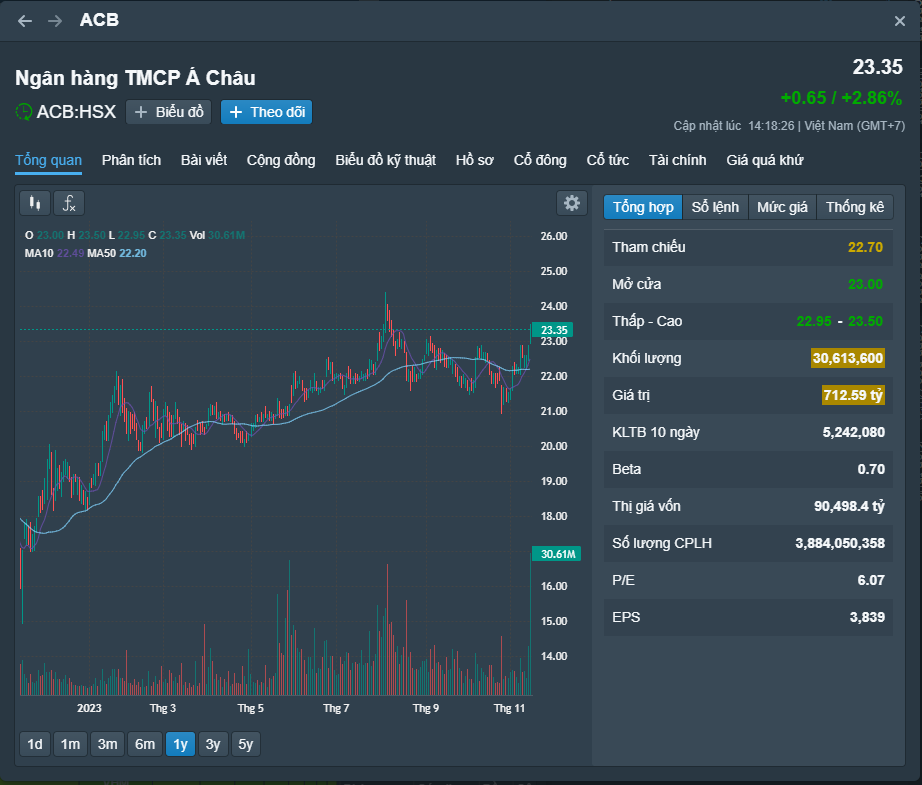The height and width of the screenshot is (785, 922).
Task: Open the Tài chính tab
Action: tap(677, 160)
